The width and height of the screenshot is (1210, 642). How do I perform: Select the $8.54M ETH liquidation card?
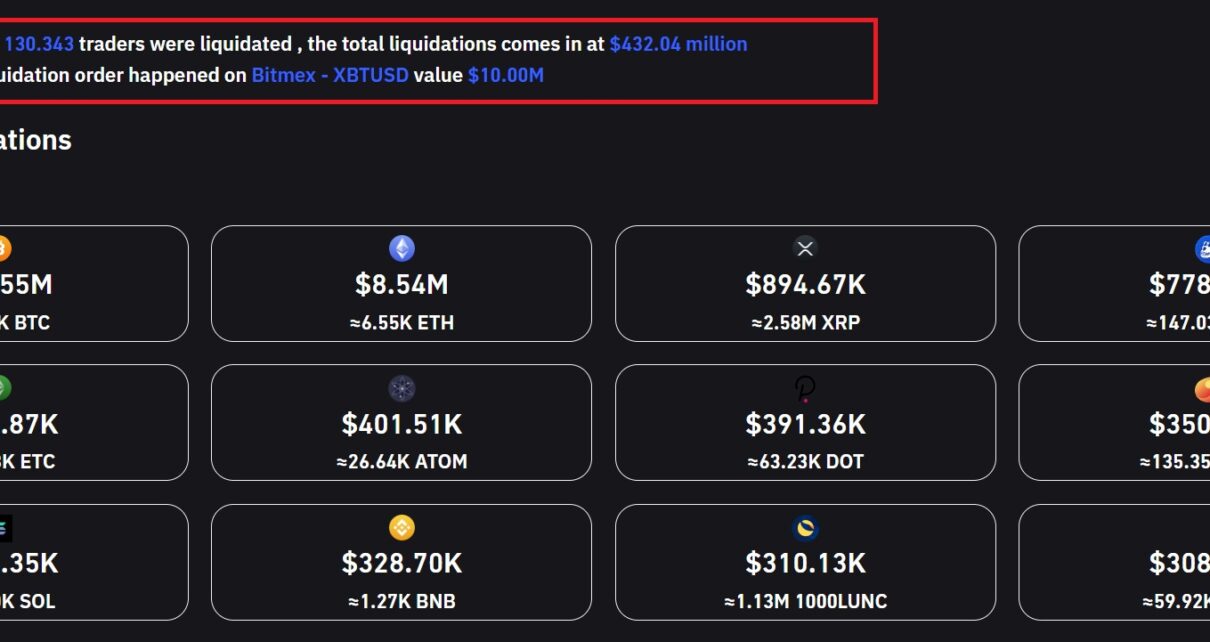pos(401,284)
